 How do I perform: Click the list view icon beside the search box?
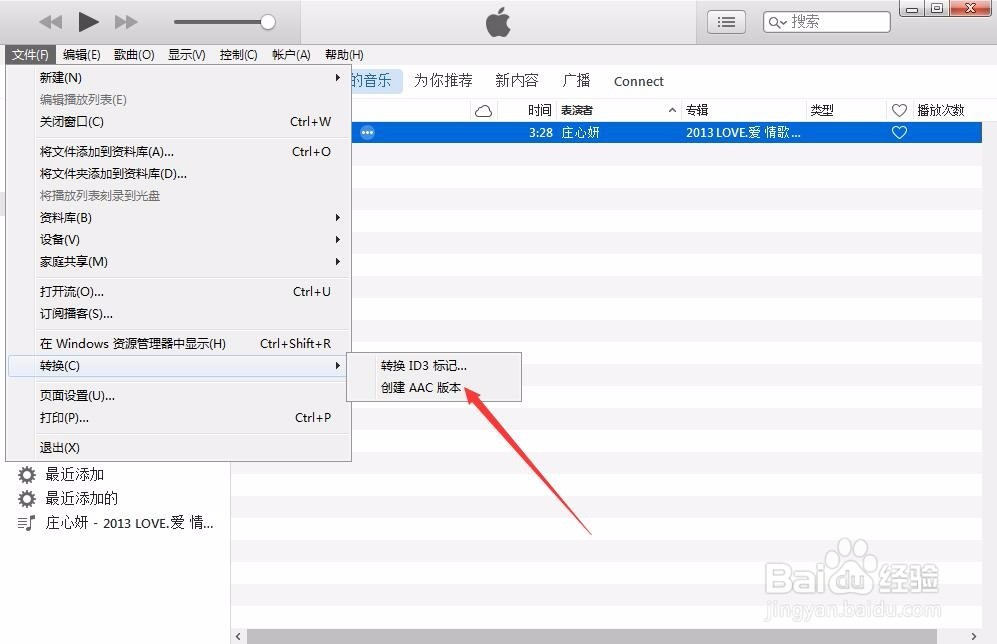tap(726, 21)
